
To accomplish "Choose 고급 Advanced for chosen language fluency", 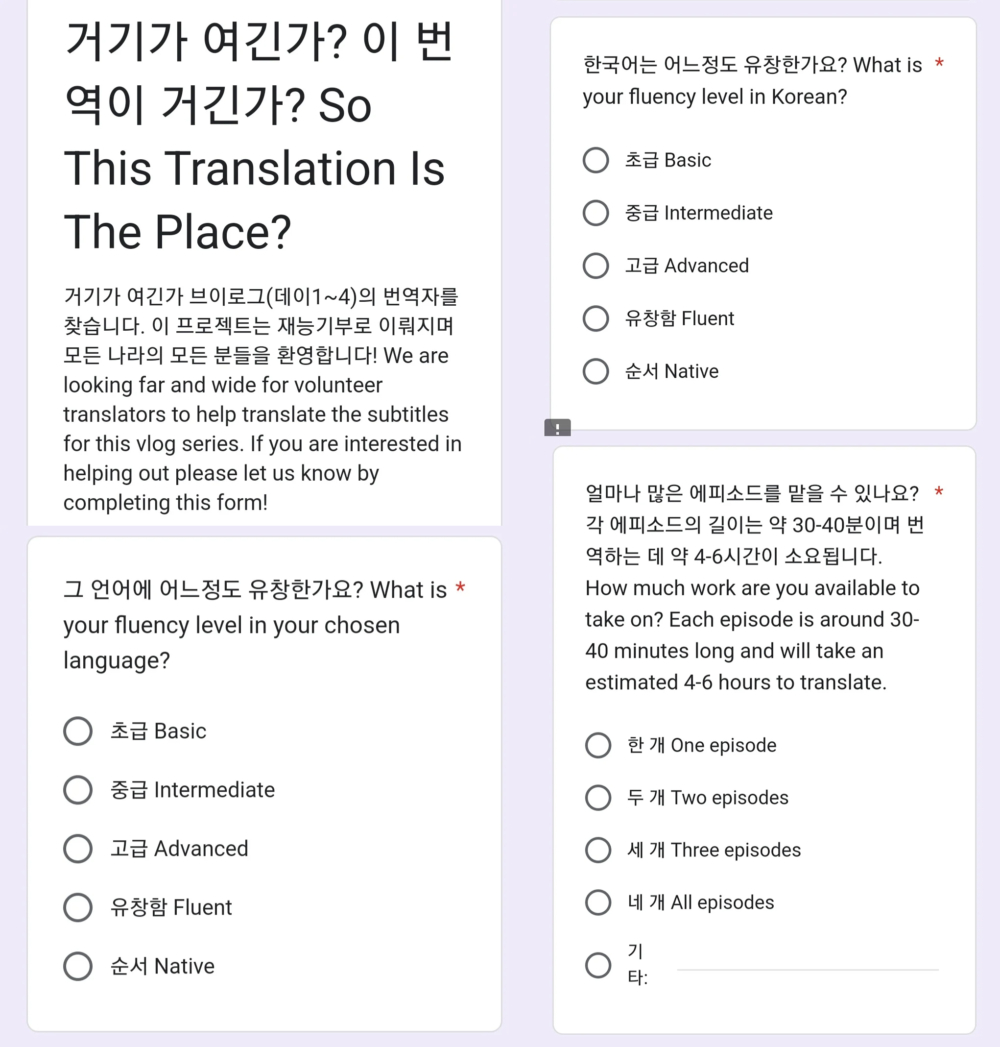I will pyautogui.click(x=78, y=849).
